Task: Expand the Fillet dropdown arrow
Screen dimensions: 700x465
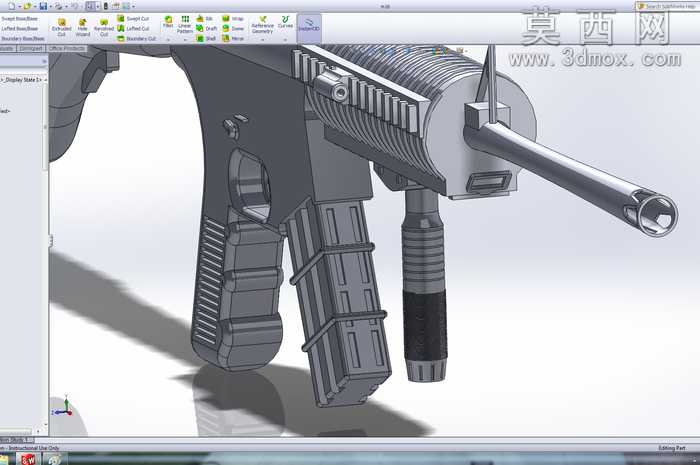Action: (x=168, y=40)
